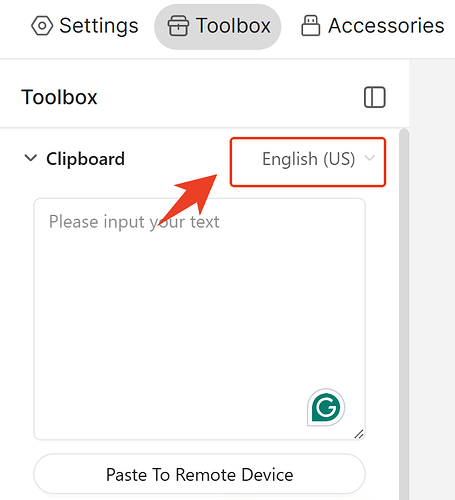Click the Clipboard section label
455x500 pixels.
tap(85, 159)
